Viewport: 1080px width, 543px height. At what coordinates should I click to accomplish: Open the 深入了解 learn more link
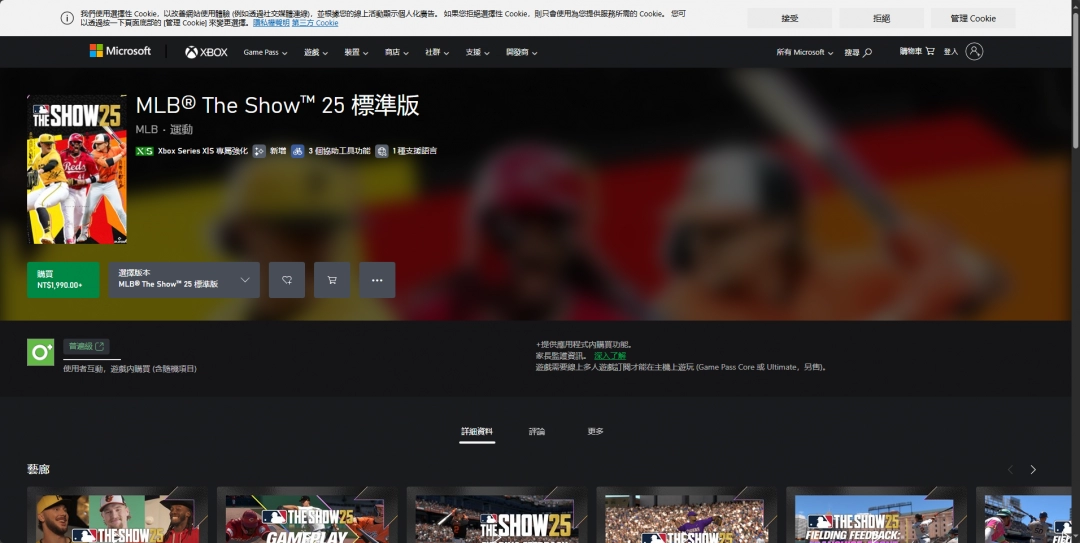[610, 356]
